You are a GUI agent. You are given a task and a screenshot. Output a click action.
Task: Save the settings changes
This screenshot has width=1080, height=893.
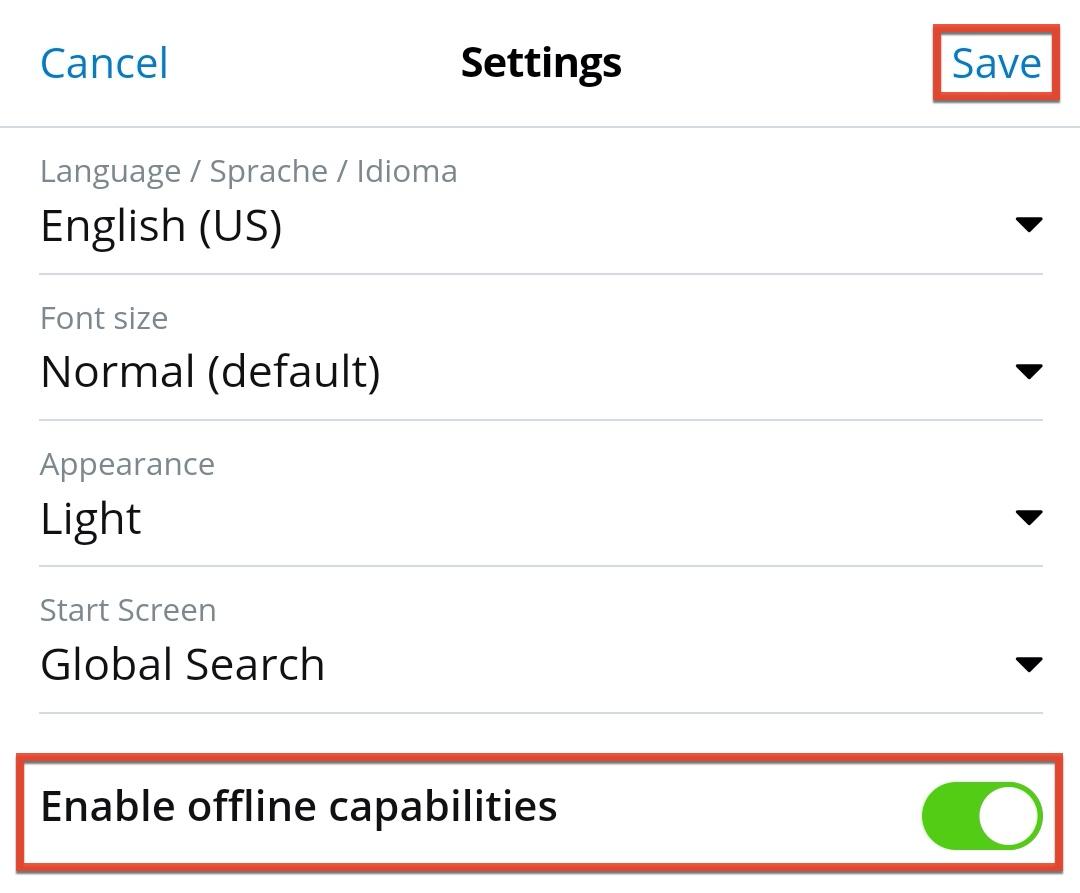[995, 63]
